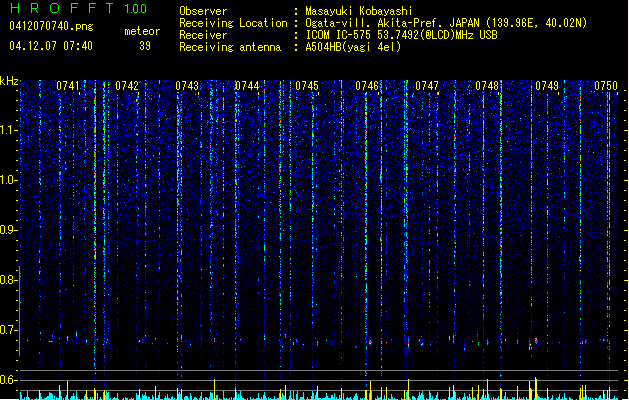Click the Receiving antenna label
This screenshot has width=629, height=400.
point(230,47)
